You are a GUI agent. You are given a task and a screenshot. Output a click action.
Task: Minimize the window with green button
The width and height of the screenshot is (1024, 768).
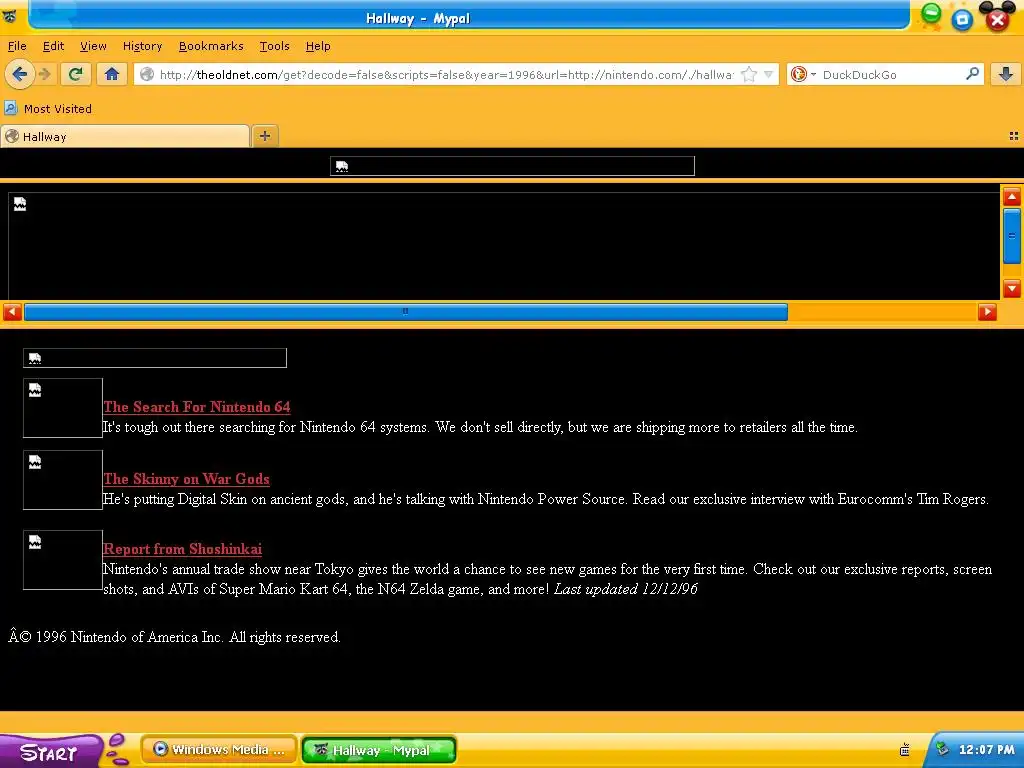pyautogui.click(x=931, y=14)
